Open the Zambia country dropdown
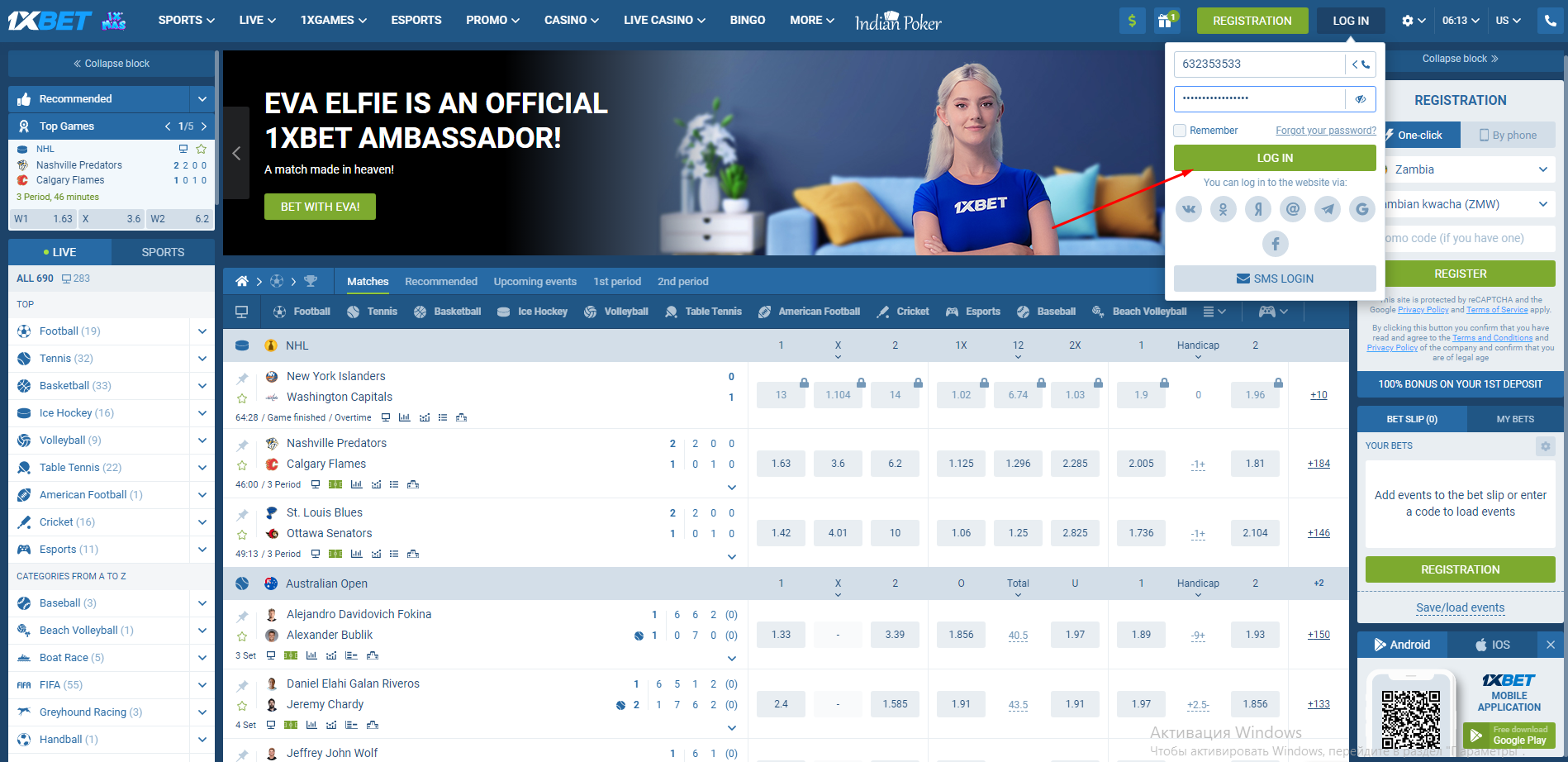This screenshot has height=762, width=1568. (1469, 169)
